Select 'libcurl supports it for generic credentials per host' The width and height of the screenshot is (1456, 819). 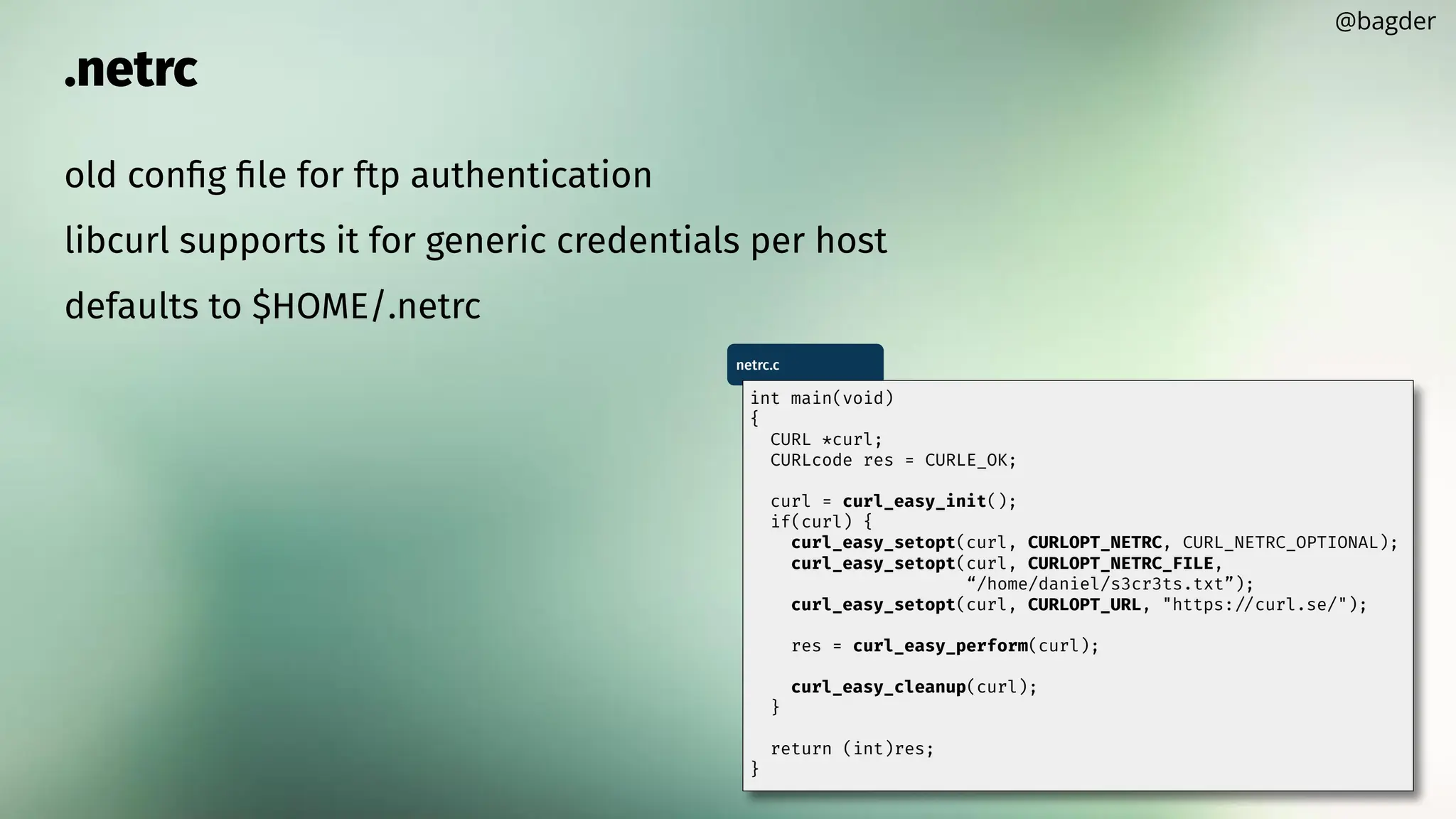point(476,240)
